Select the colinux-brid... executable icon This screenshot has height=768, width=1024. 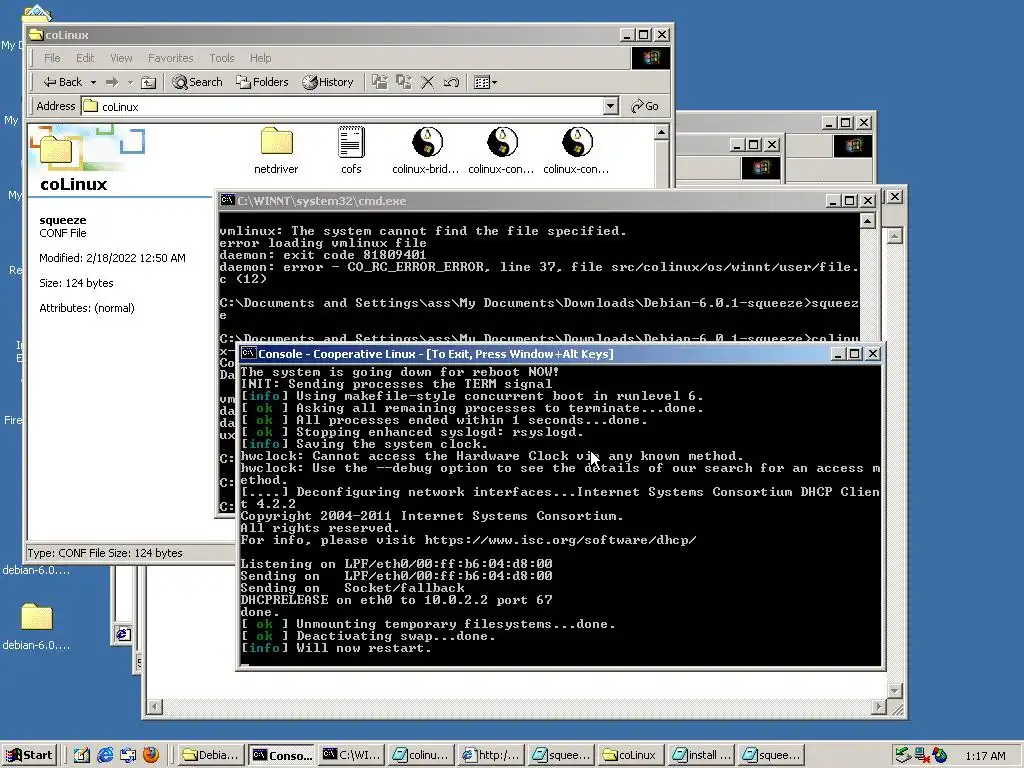pyautogui.click(x=426, y=151)
